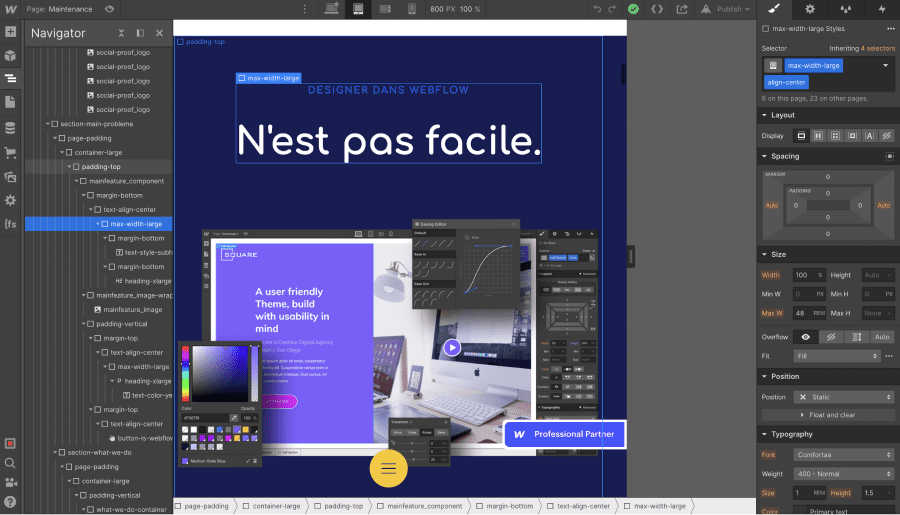Set display to Grid

835,136
